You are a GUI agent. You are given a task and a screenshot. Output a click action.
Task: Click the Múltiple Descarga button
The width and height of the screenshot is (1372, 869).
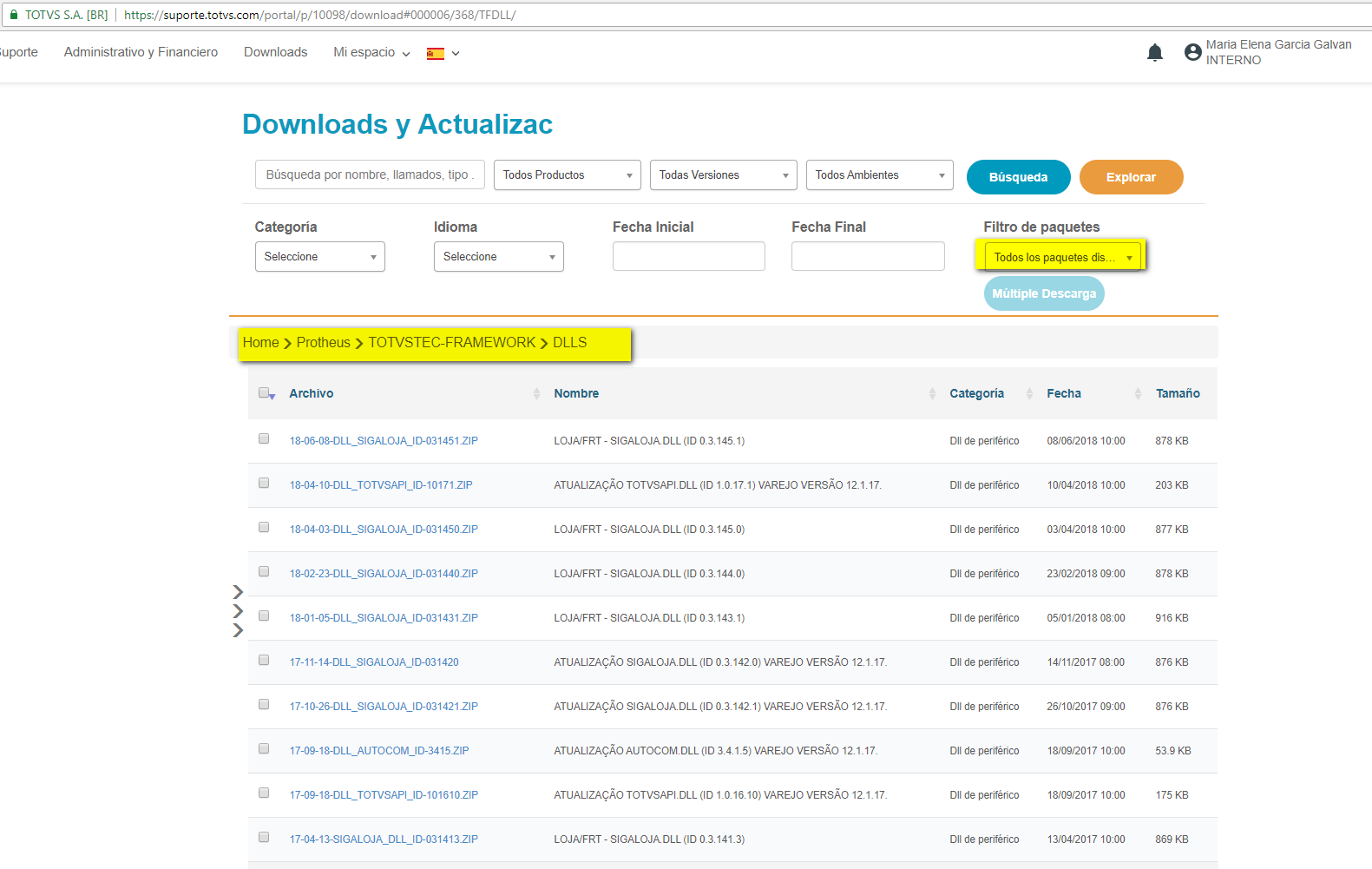click(1044, 293)
